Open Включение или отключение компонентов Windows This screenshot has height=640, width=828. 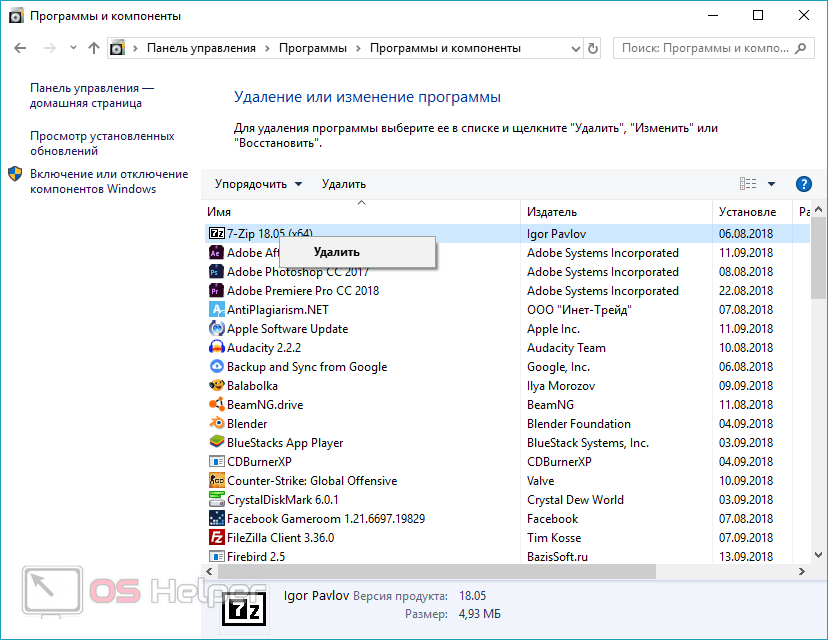[109, 181]
